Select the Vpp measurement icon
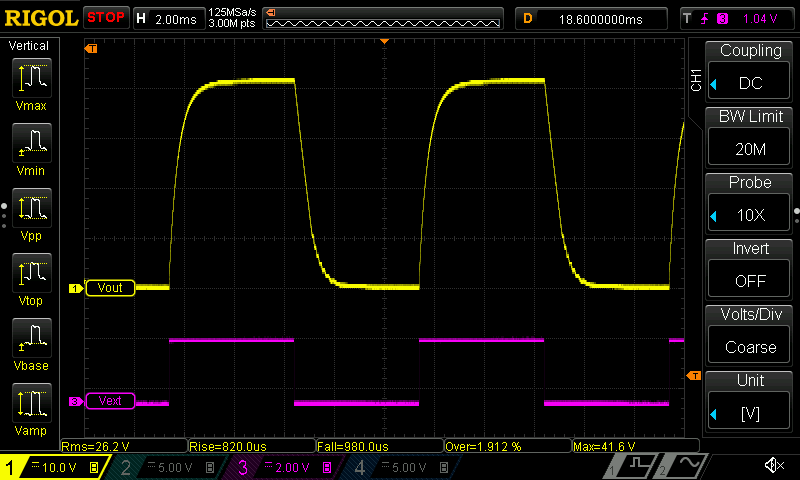Viewport: 800px width, 480px height. (x=32, y=208)
